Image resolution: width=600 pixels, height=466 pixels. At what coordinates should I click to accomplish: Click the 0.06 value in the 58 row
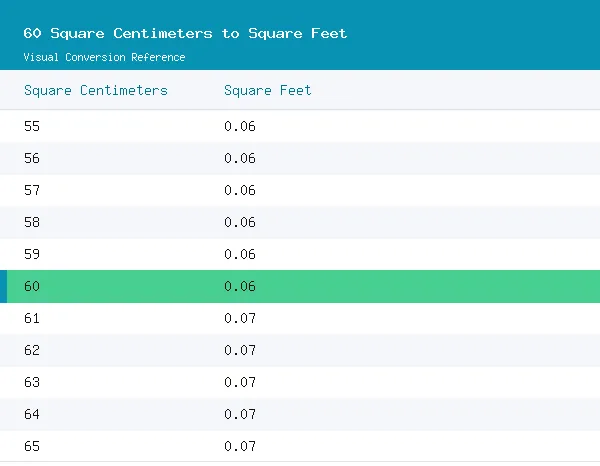pos(240,222)
